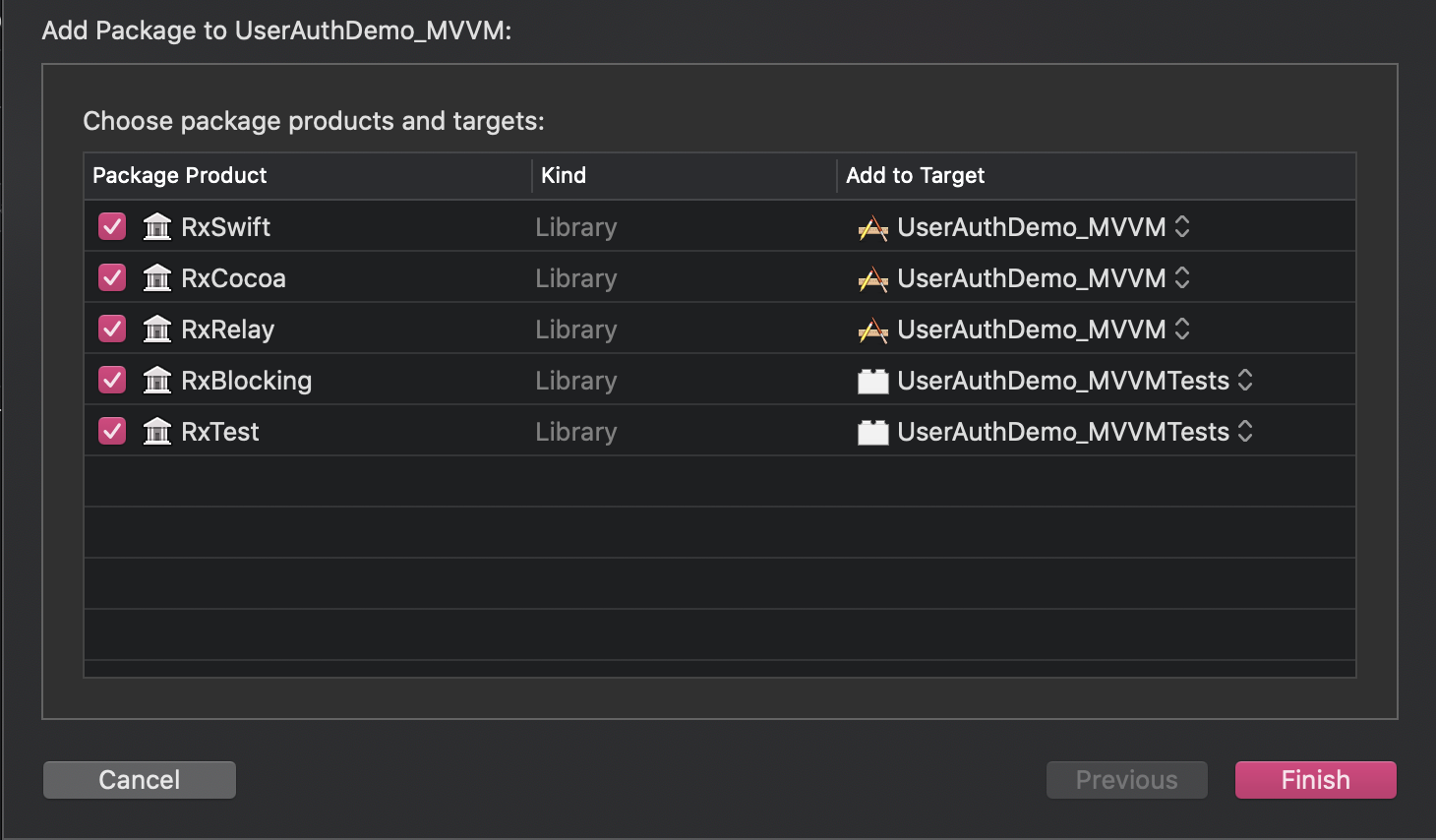Select the RxRelay product name

228,330
